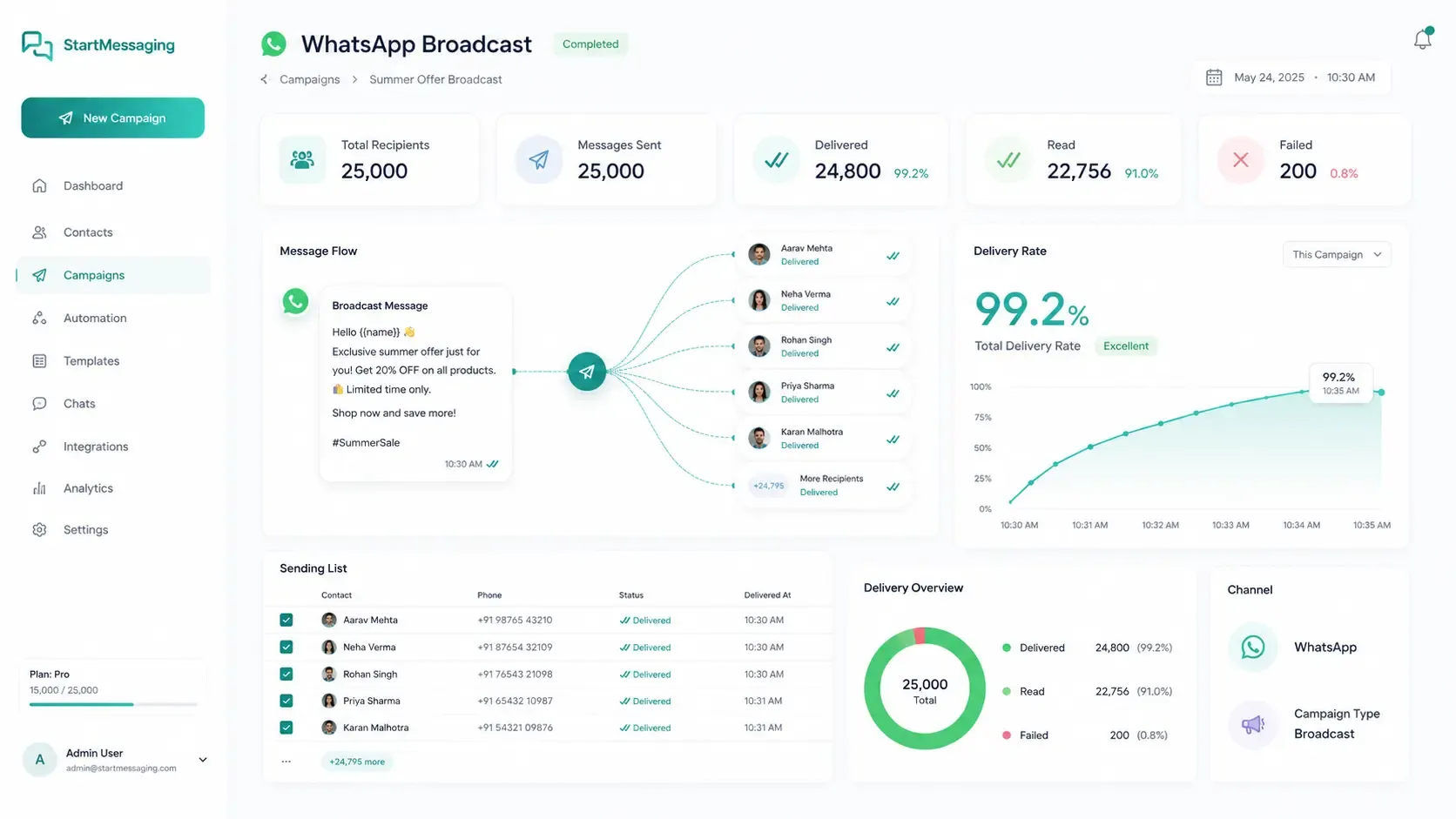Click the Campaign Type megaphone icon
Viewport: 1456px width, 819px height.
pos(1253,723)
